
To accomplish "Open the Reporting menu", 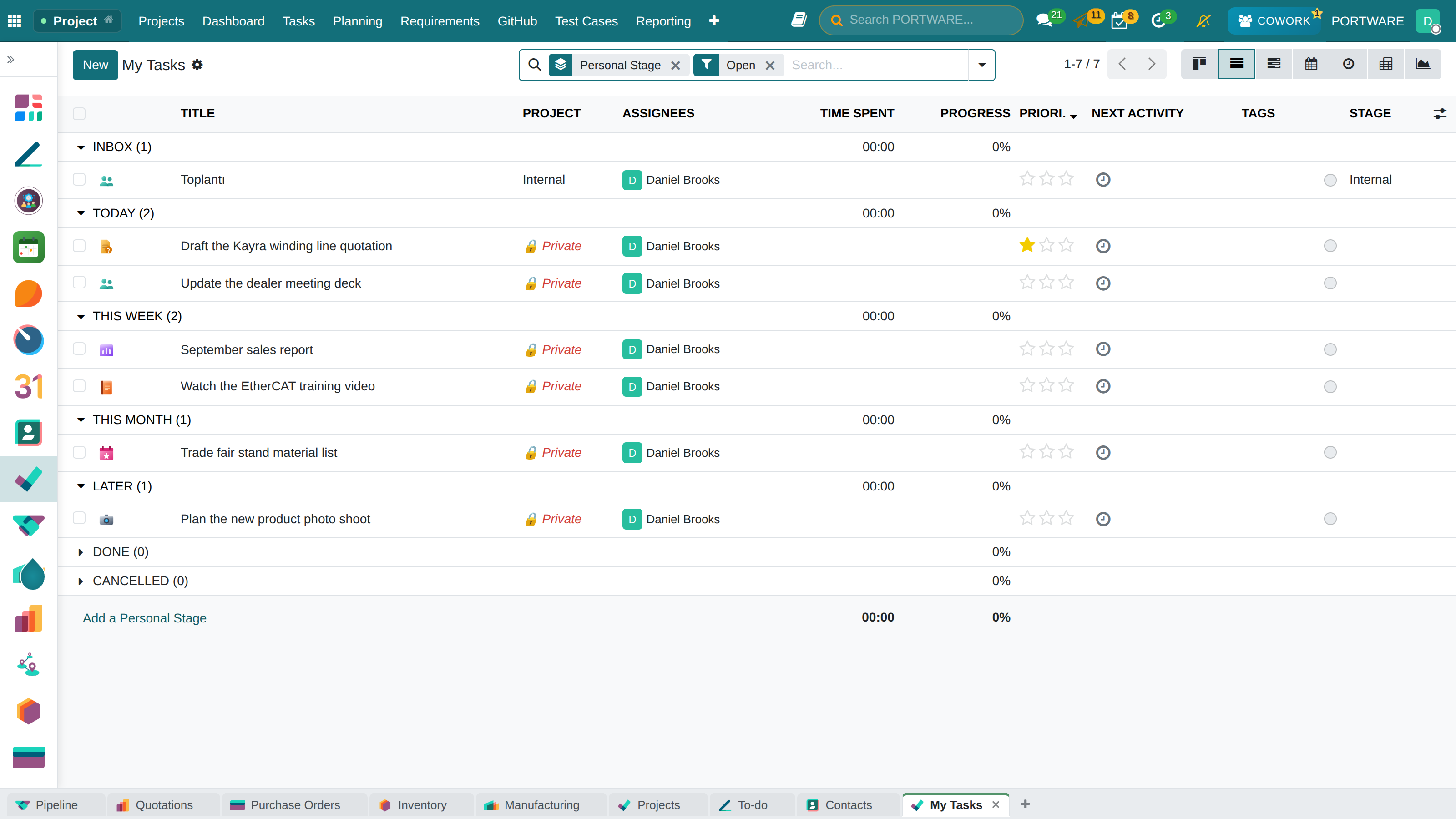I will click(663, 21).
